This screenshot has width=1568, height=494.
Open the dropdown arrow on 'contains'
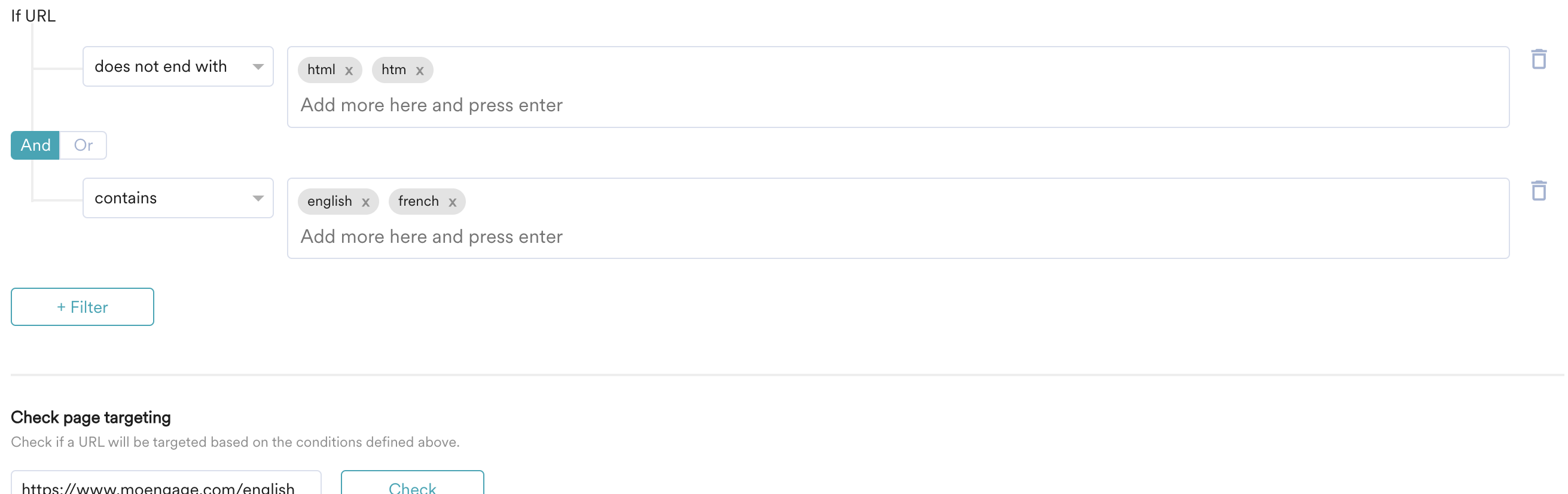(x=258, y=198)
